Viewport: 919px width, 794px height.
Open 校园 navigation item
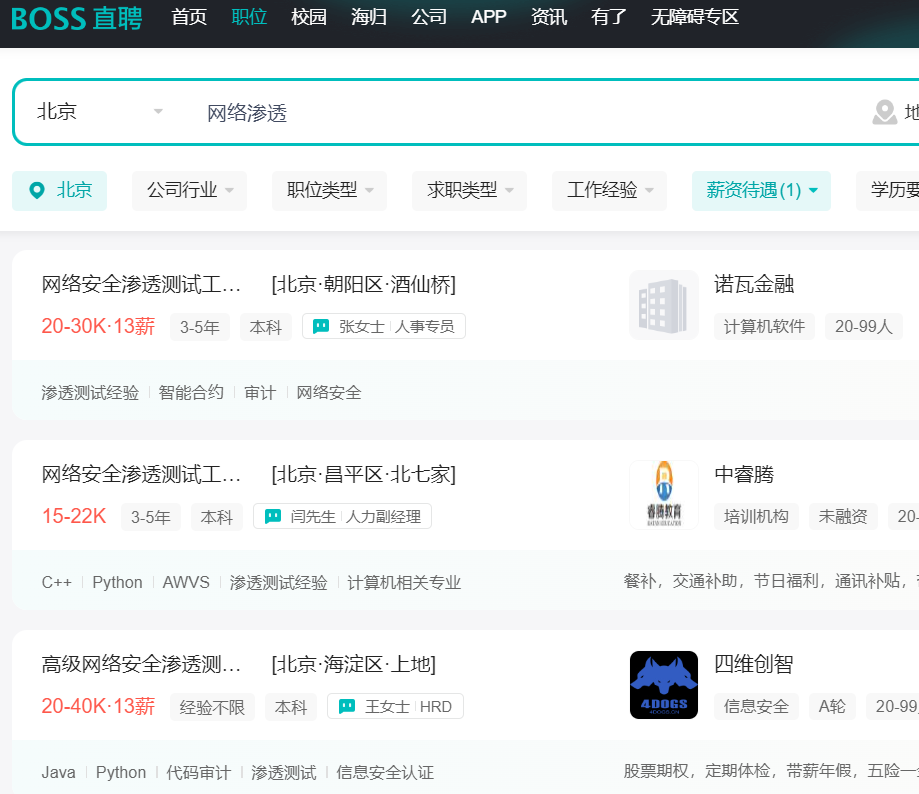(x=309, y=17)
